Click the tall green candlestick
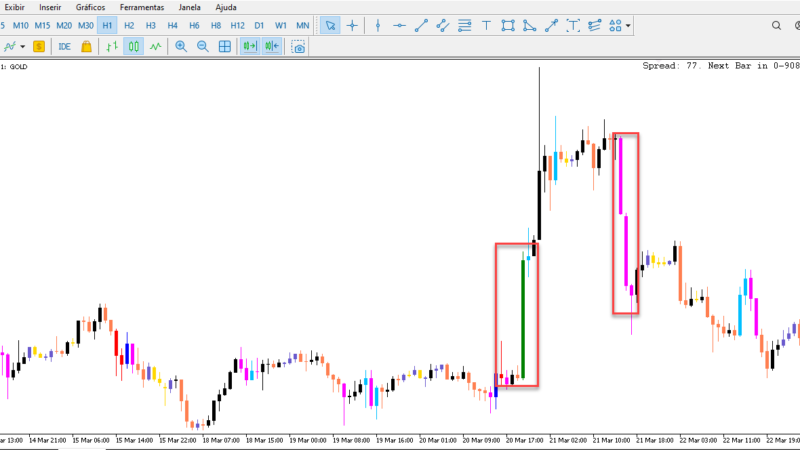The height and width of the screenshot is (450, 800). pos(523,319)
